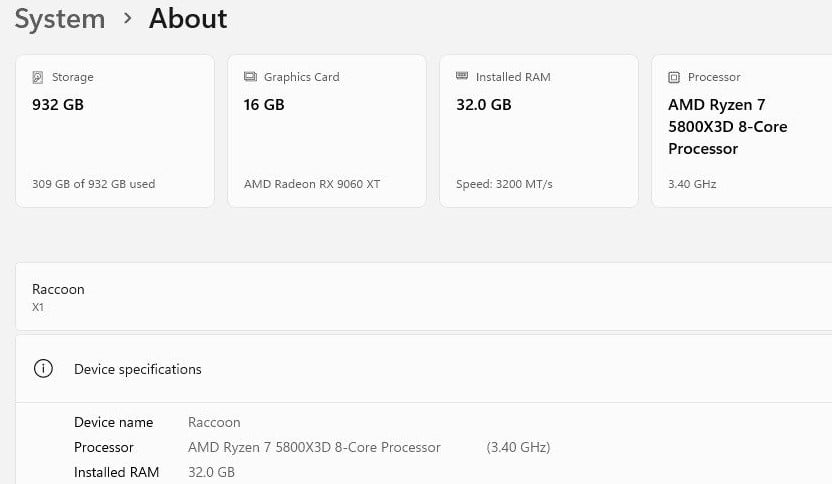Select the Raccoon X1 device header card
The height and width of the screenshot is (484, 832).
pyautogui.click(x=420, y=297)
